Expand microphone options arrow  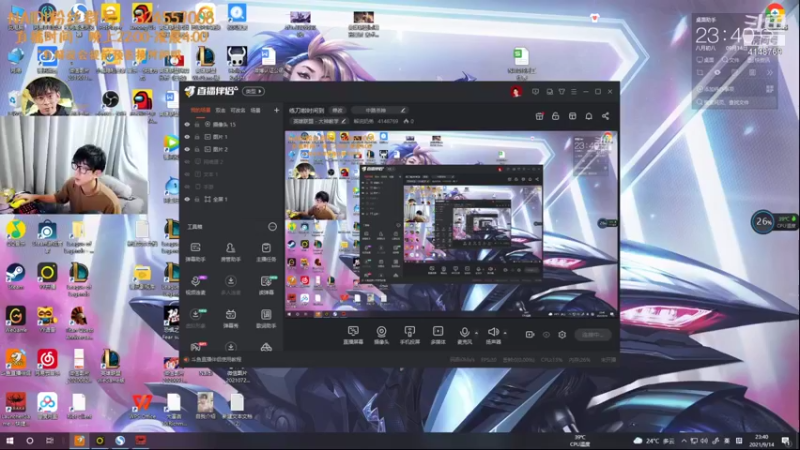[x=477, y=333]
